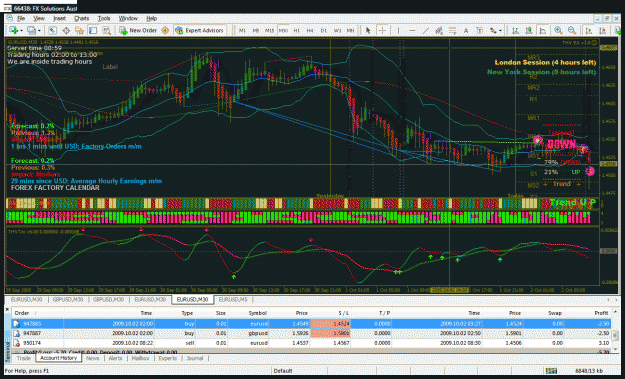Switch chart to H1 timeframe
Screen dimensions: 625x379
(x=297, y=30)
